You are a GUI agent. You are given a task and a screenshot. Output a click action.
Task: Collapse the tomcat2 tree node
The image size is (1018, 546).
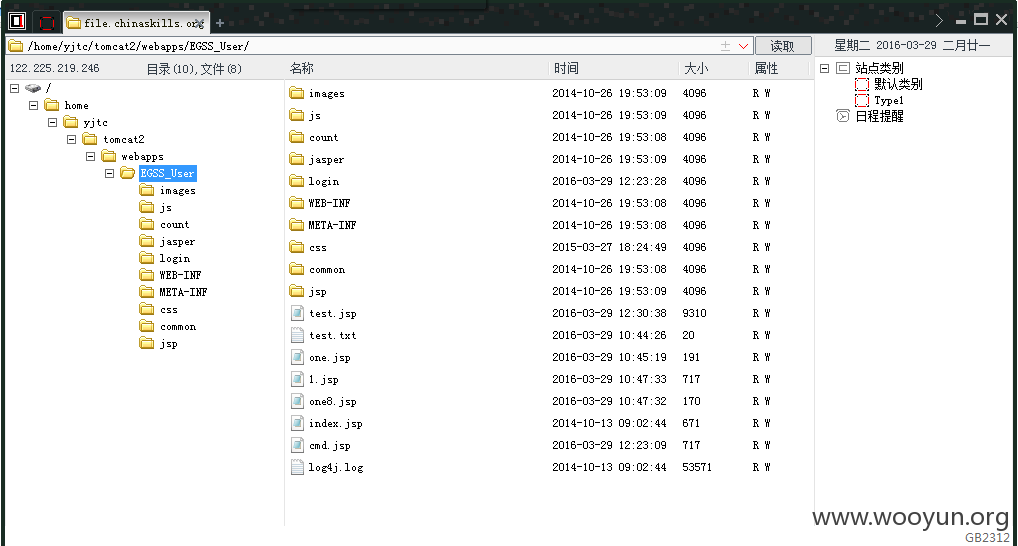pos(71,140)
